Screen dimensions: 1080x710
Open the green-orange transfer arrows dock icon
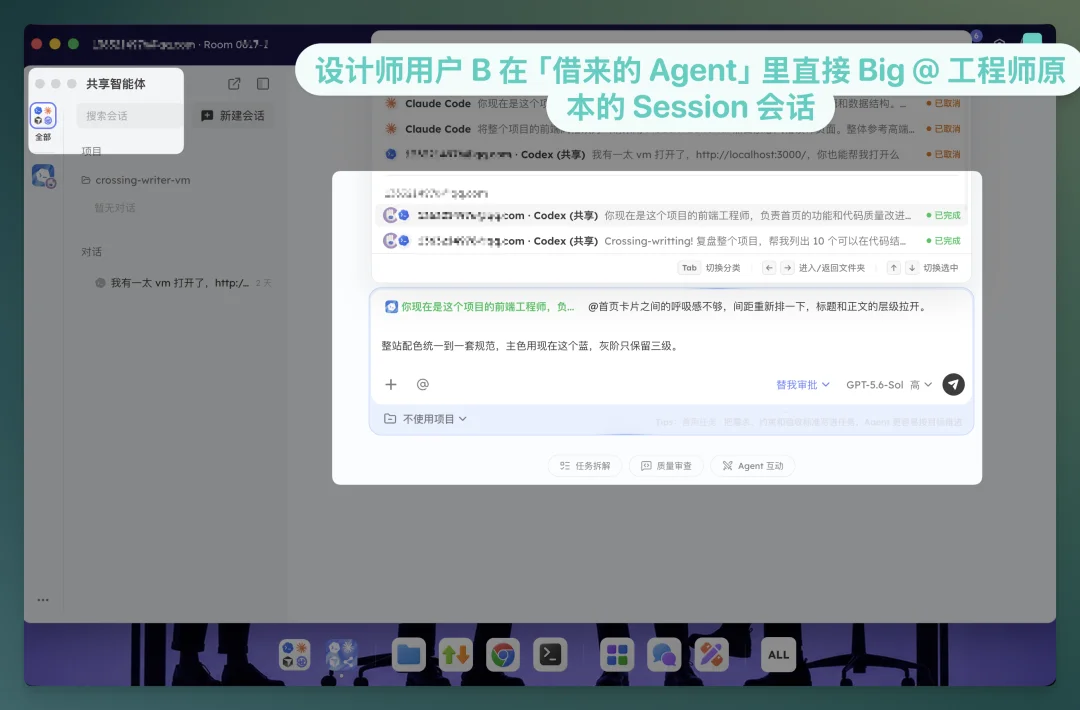tap(455, 654)
